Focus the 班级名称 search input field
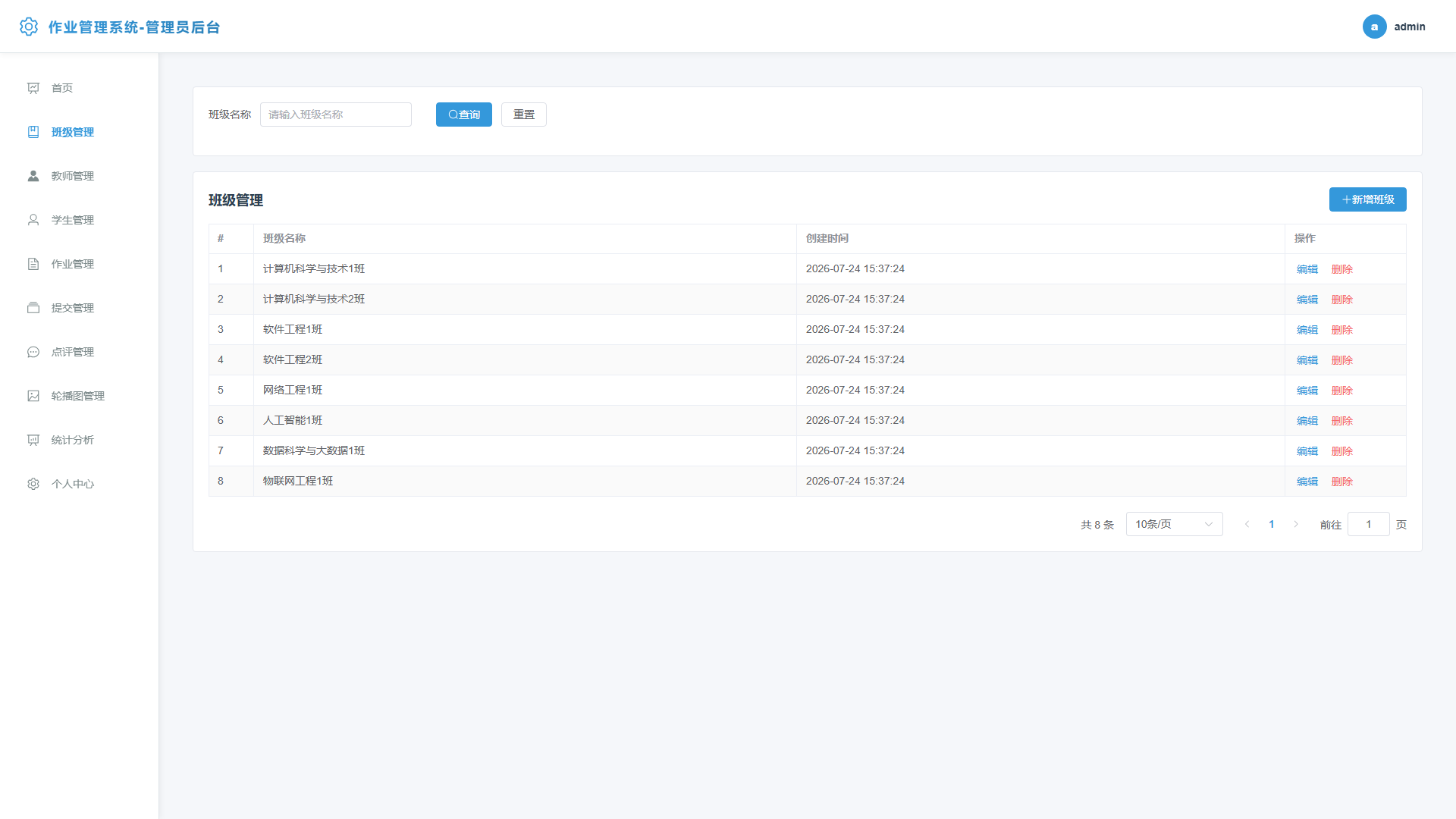 (x=336, y=115)
